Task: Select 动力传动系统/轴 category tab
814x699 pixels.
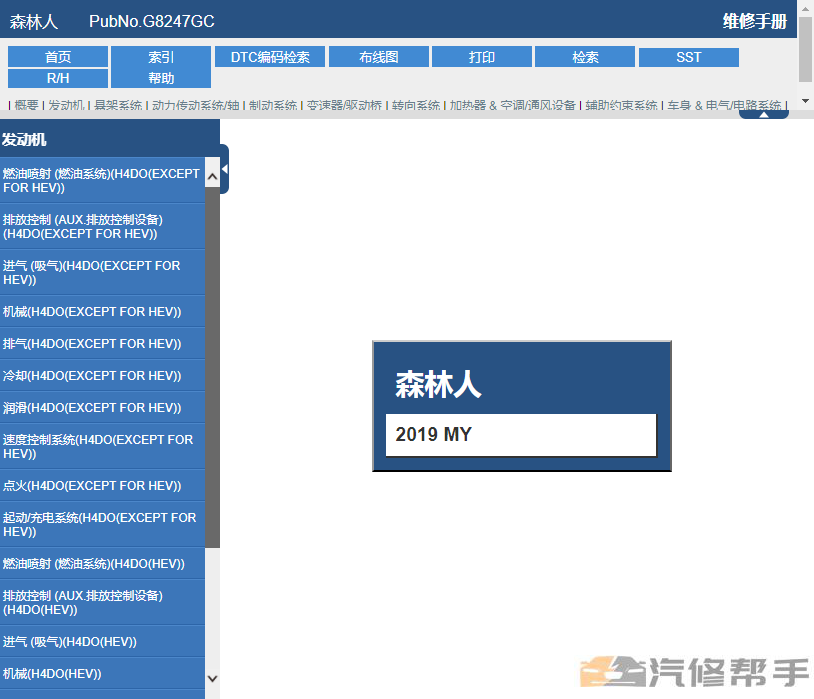Action: 196,105
